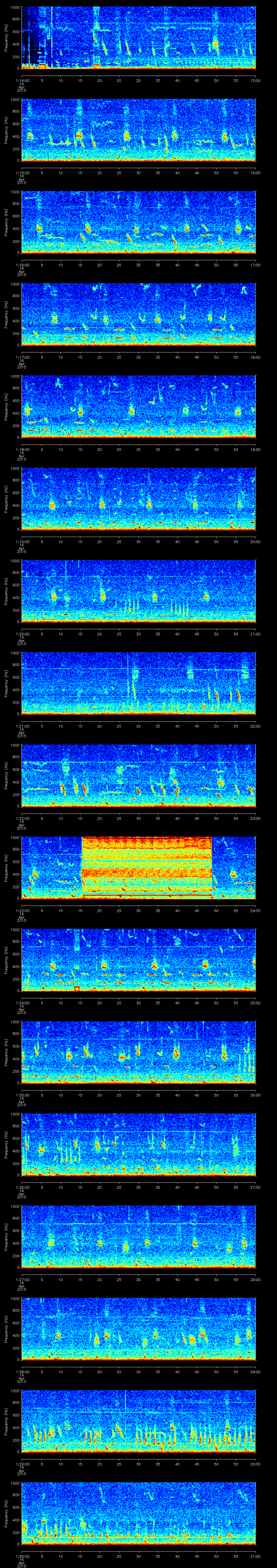Click the '30' tick under the 1:21:00 panel
Image resolution: width=277 pixels, height=1568 pixels.
click(139, 726)
